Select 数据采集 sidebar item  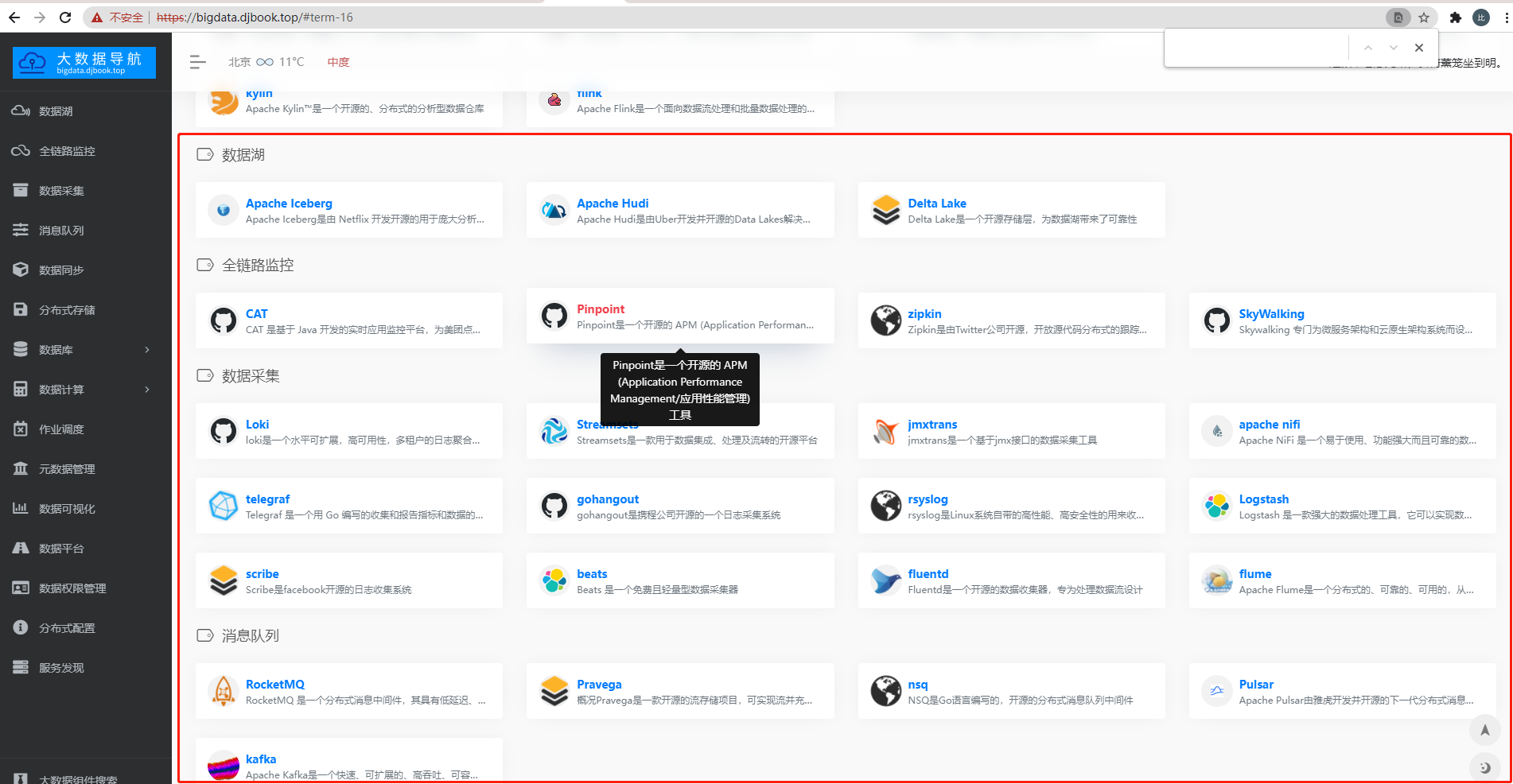(61, 191)
